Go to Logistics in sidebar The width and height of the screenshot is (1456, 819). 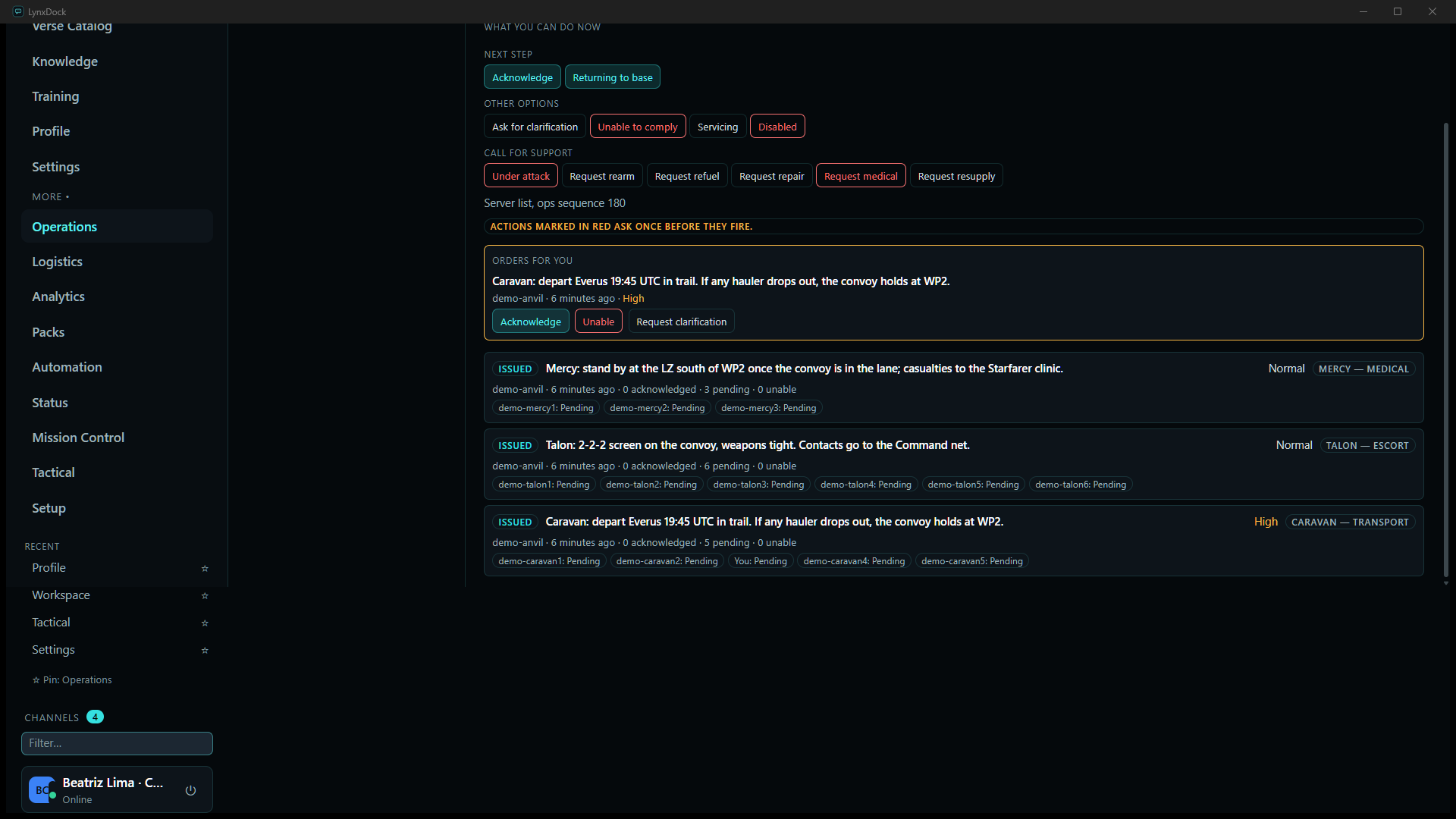coord(117,262)
